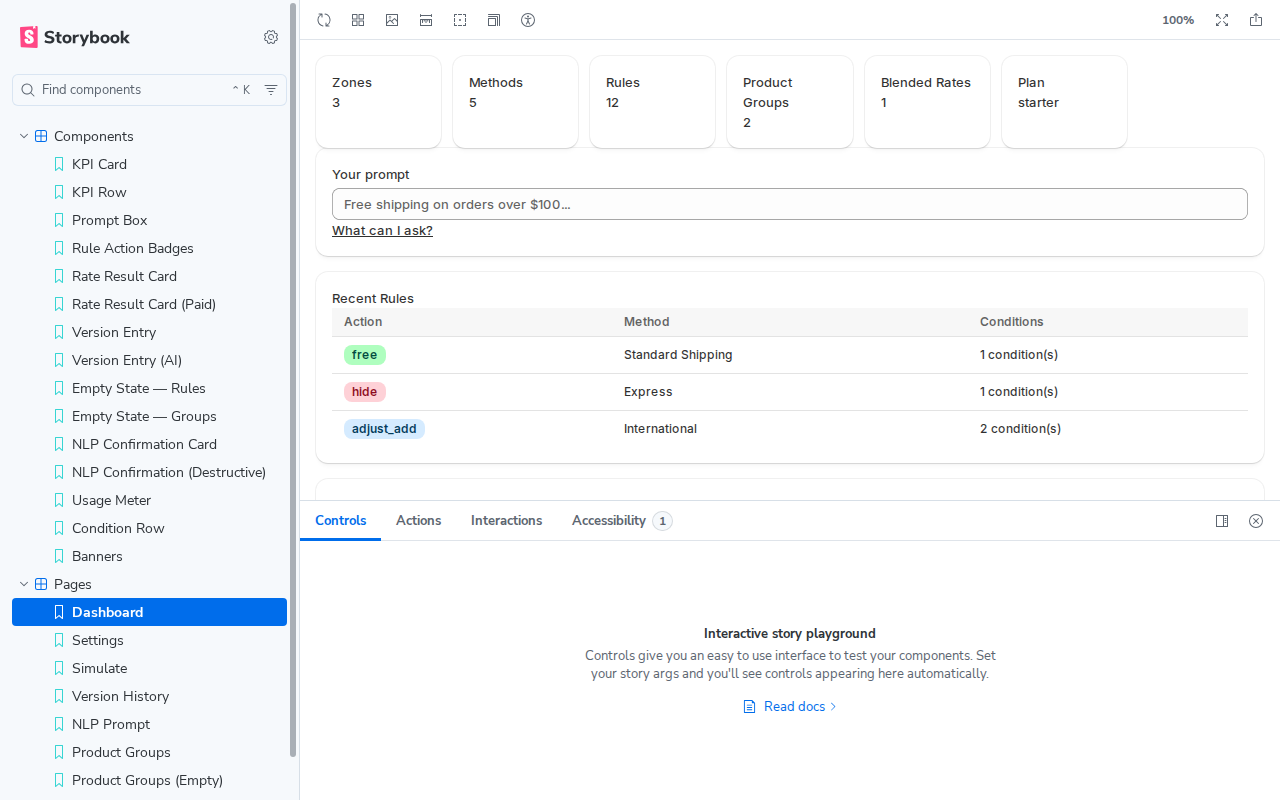Image resolution: width=1280 pixels, height=800 pixels.
Task: Collapse the Components tree section
Action: point(23,136)
